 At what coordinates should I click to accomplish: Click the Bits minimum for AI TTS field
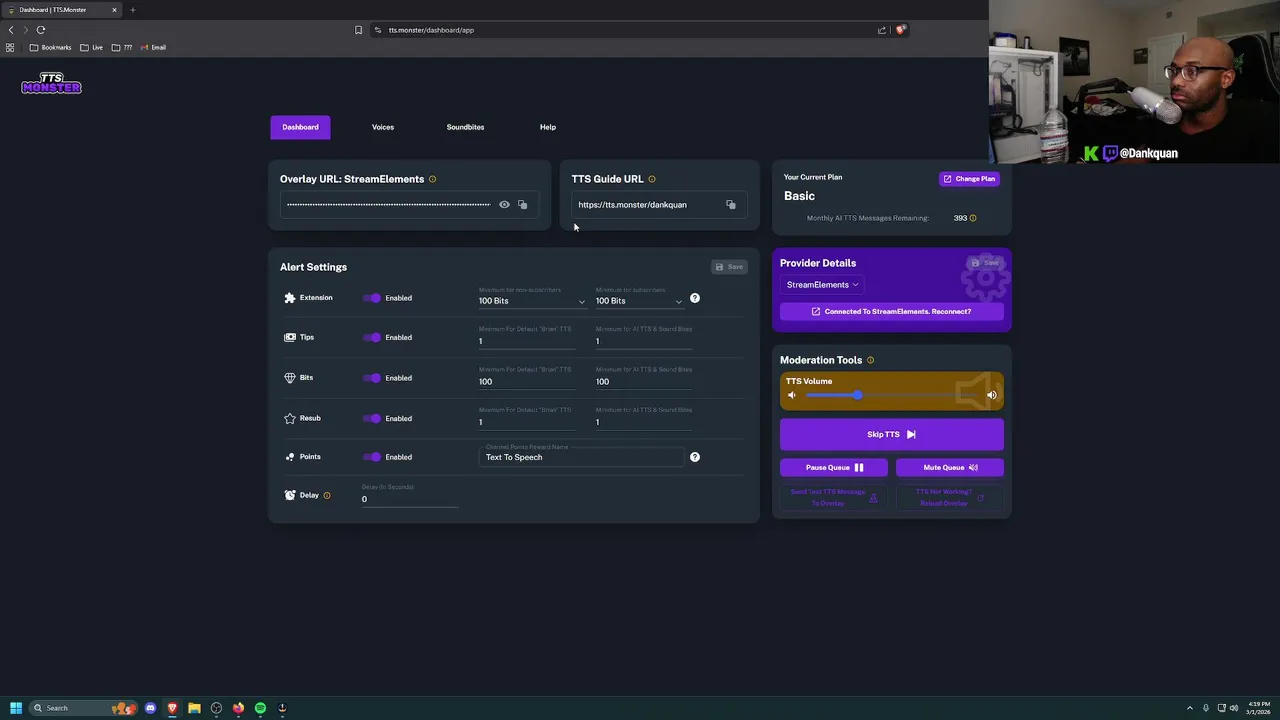coord(643,381)
